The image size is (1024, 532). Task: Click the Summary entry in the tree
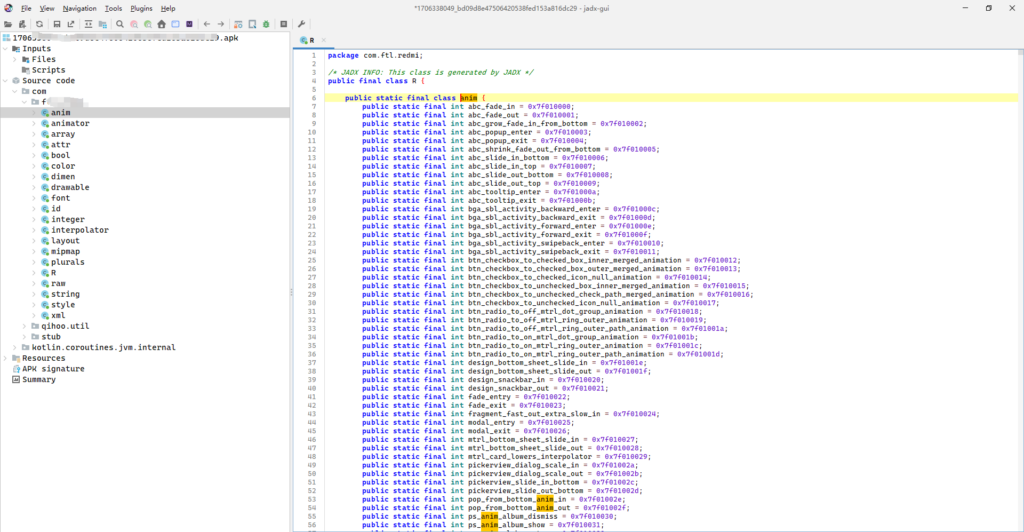39,380
